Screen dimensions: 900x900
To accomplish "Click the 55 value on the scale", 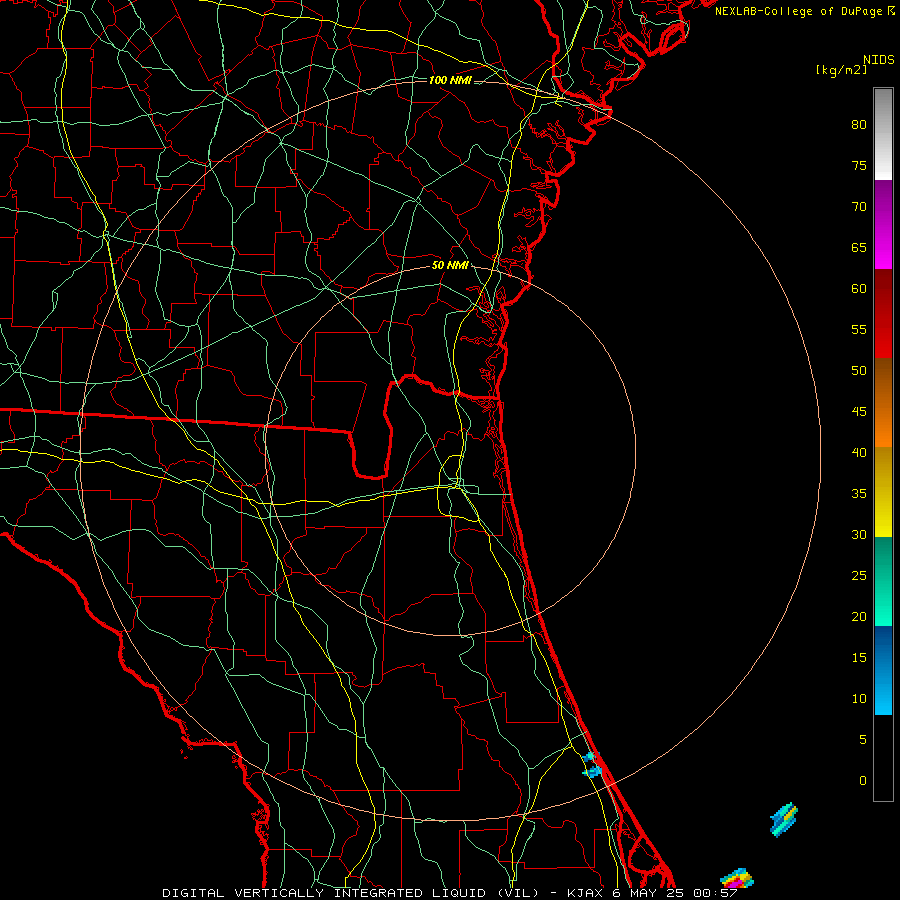I will click(x=859, y=329).
